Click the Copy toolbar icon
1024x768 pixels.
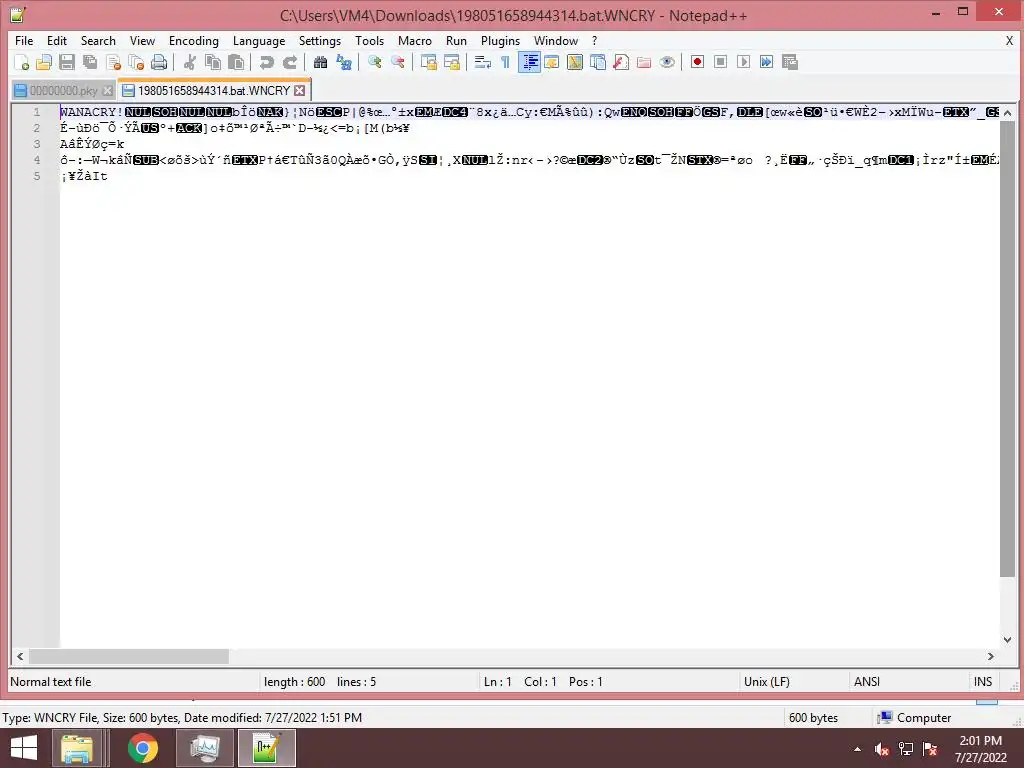click(x=213, y=62)
